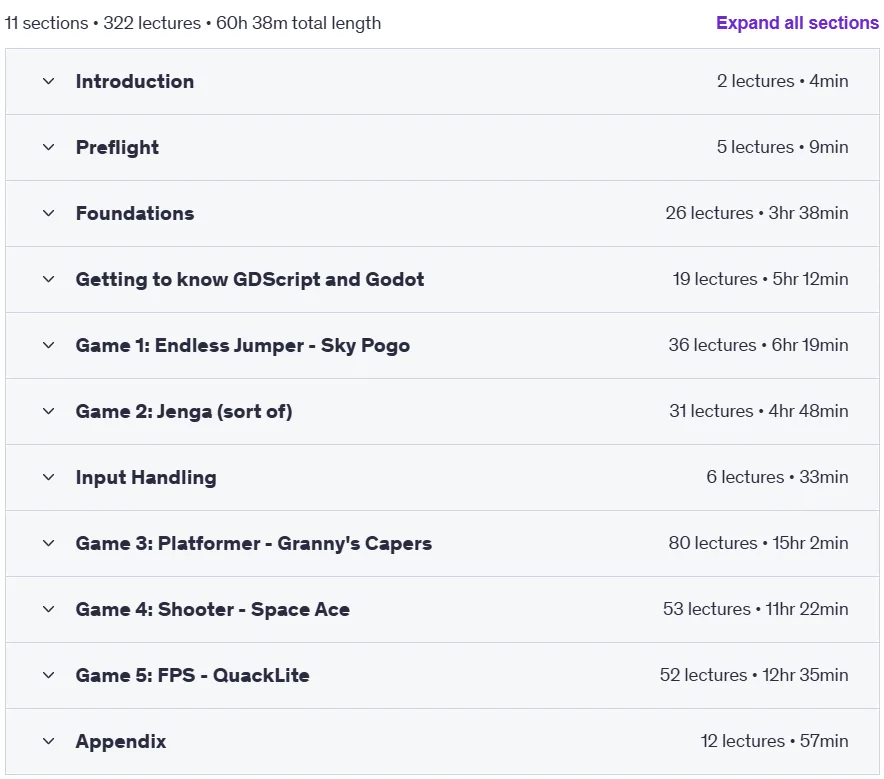The image size is (884, 779).
Task: Expand Game 4: Shooter chevron arrow
Action: 48,609
